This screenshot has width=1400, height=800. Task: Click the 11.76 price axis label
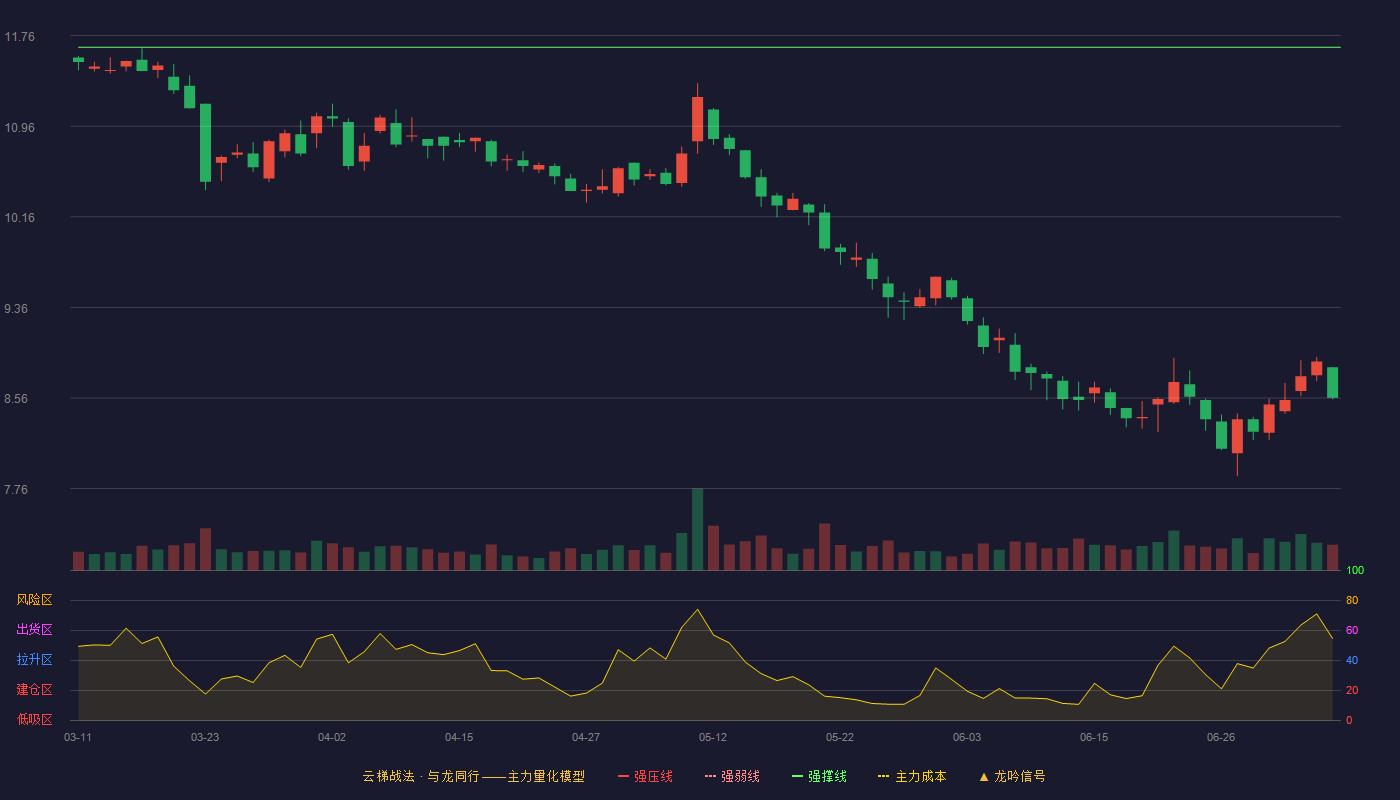coord(19,37)
